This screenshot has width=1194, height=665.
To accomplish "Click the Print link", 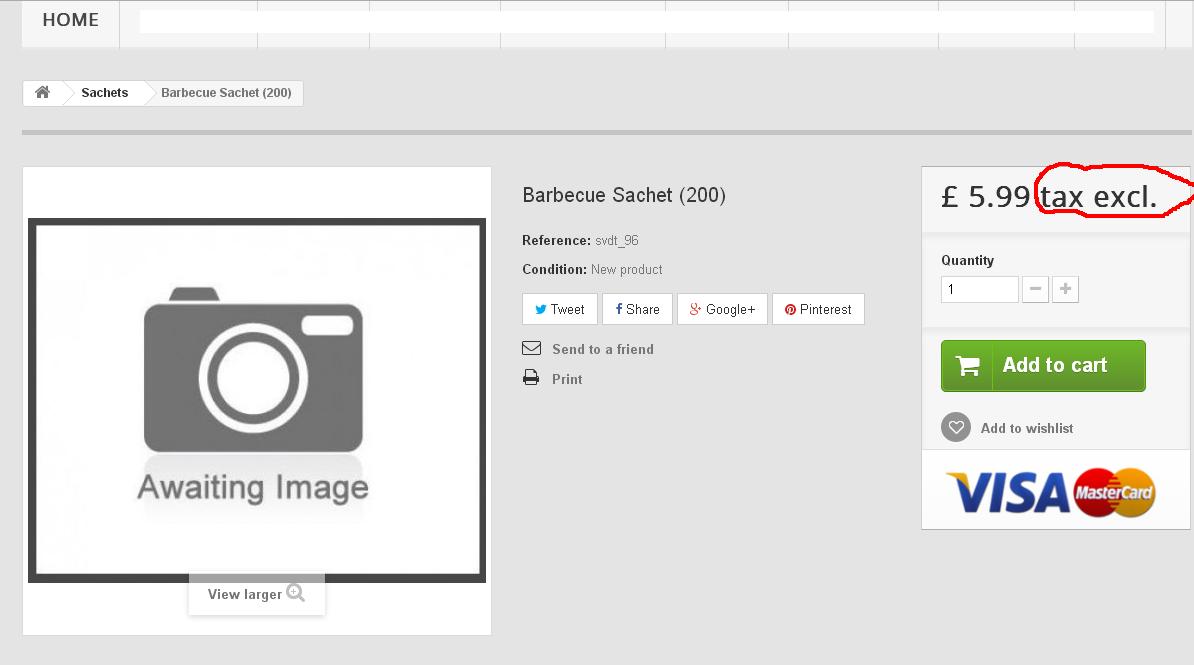I will click(x=567, y=379).
